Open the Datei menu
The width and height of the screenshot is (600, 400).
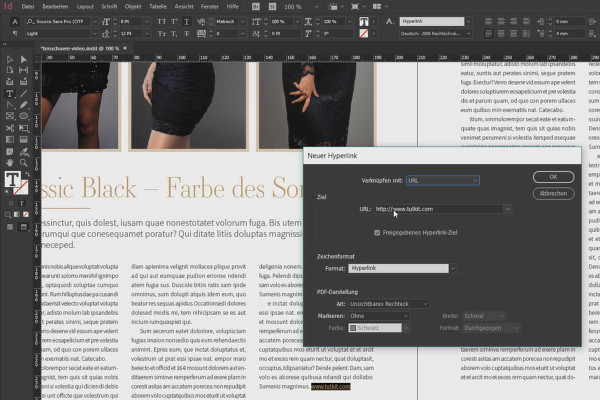click(x=28, y=7)
